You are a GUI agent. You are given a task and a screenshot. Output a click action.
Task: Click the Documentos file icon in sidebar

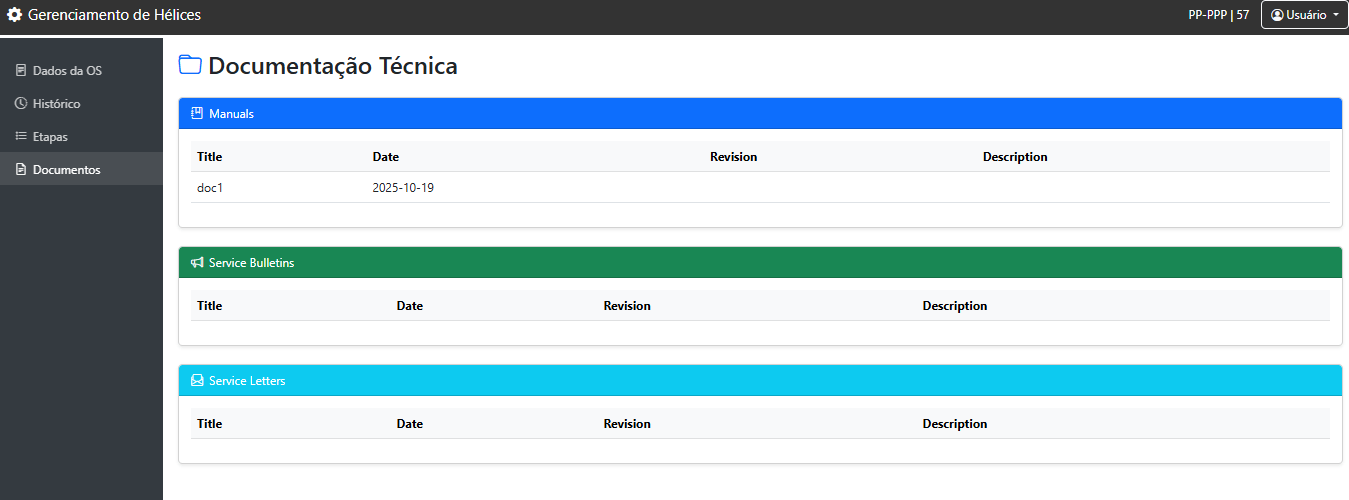pos(21,170)
